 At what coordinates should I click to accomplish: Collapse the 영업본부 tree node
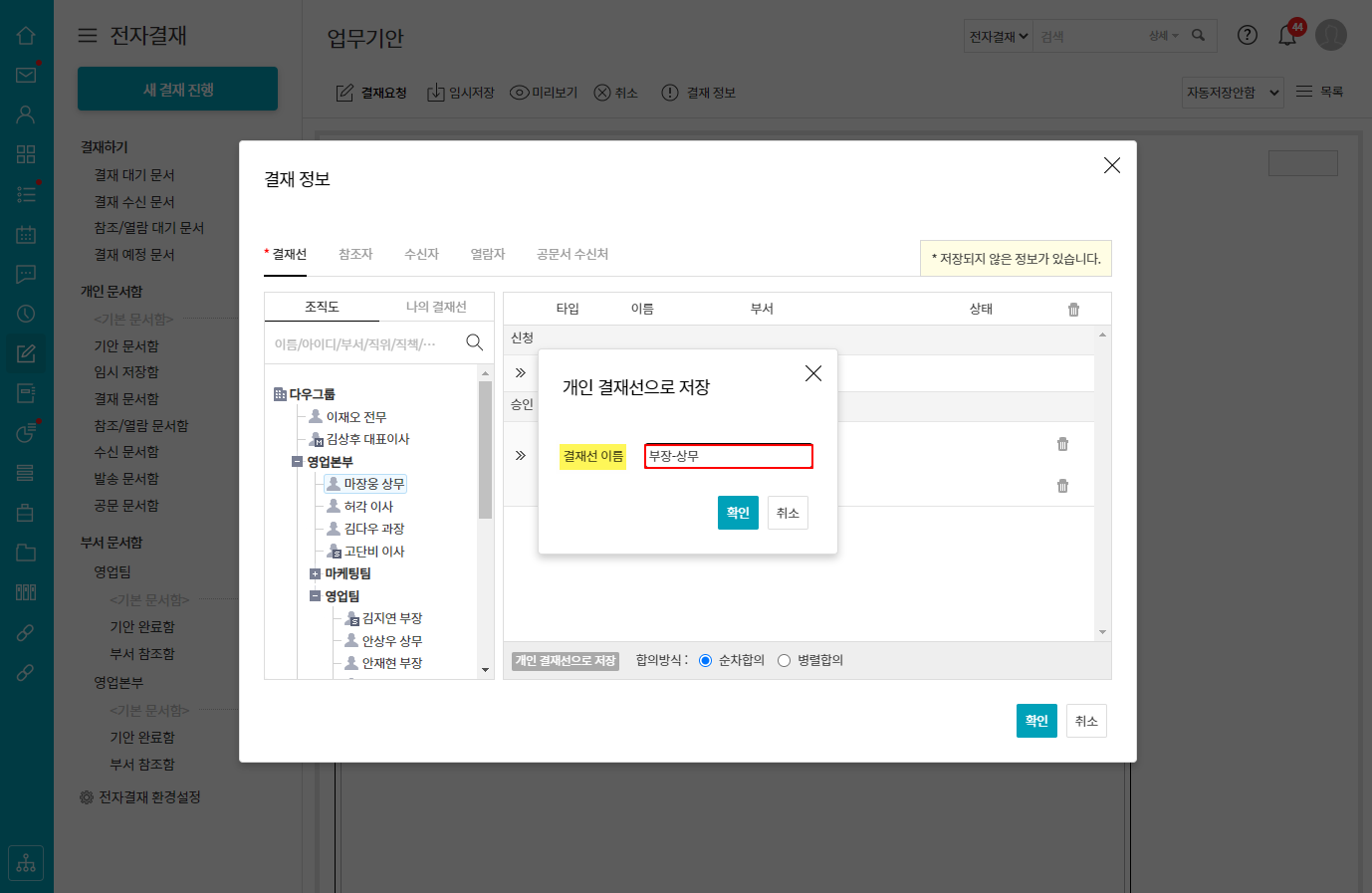click(x=297, y=462)
